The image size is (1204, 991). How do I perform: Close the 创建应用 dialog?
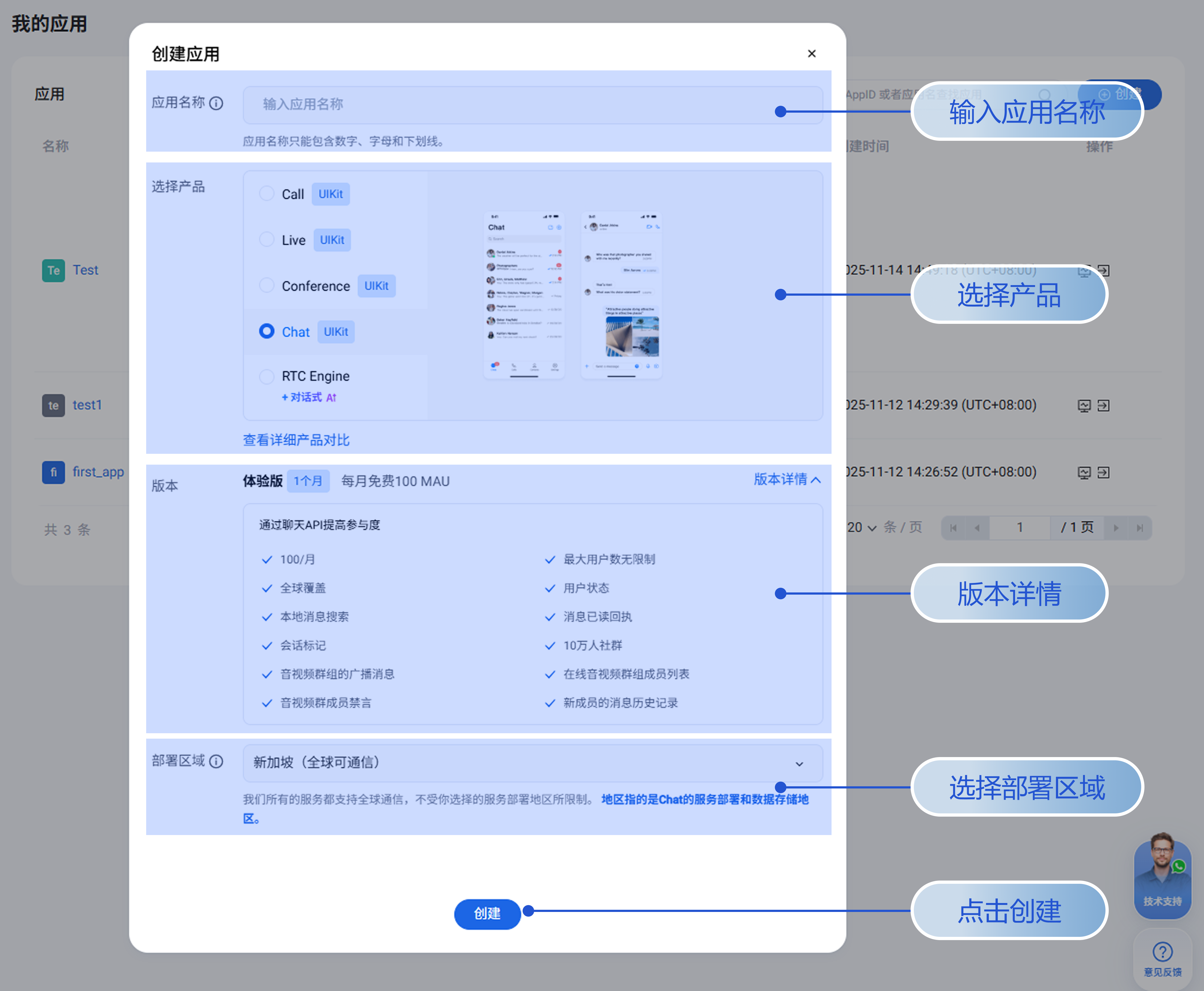(x=812, y=54)
